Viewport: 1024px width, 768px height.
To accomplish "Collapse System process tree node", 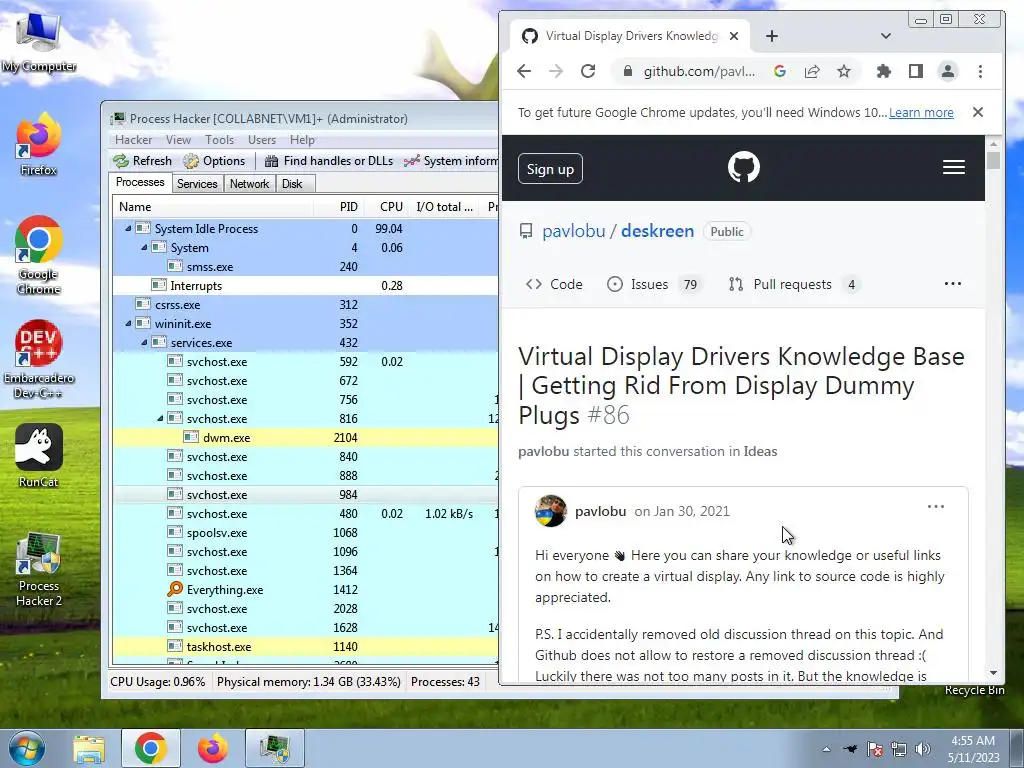I will [144, 248].
